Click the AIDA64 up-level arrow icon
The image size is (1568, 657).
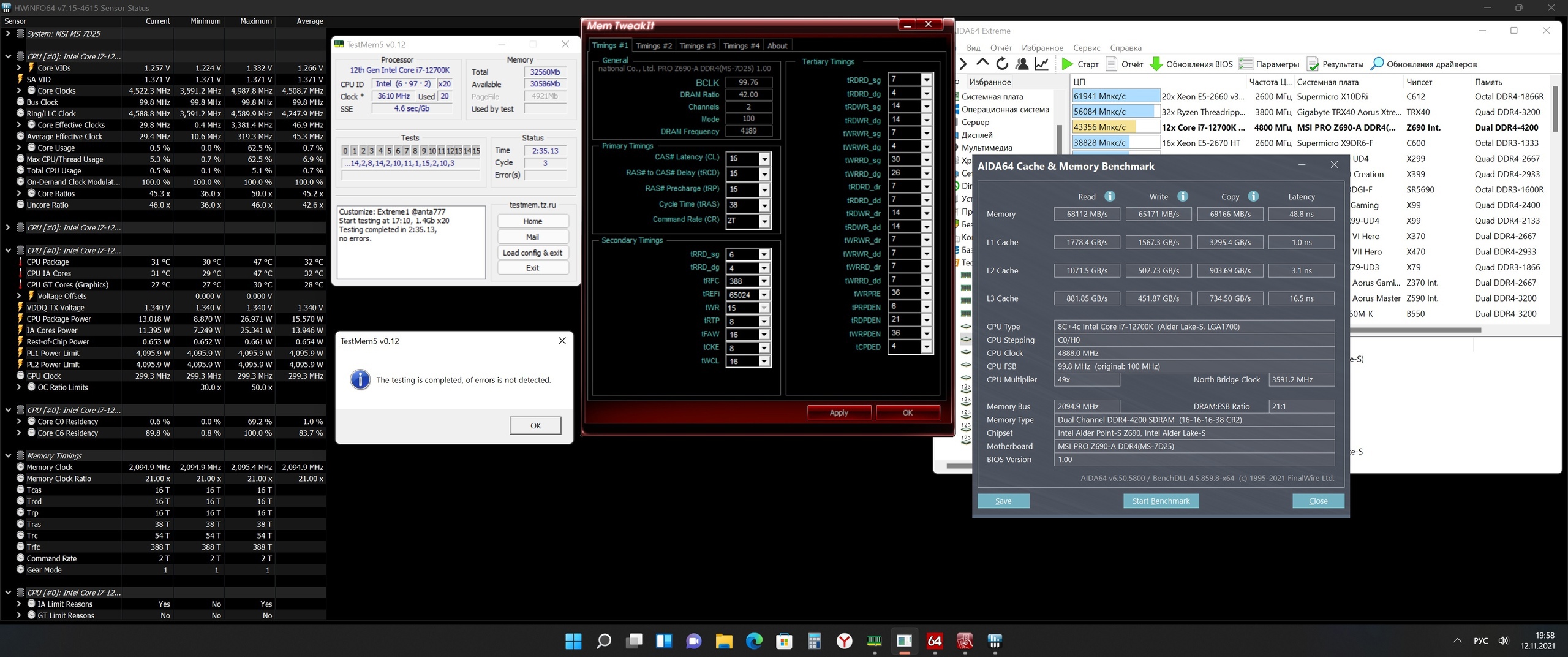click(982, 63)
